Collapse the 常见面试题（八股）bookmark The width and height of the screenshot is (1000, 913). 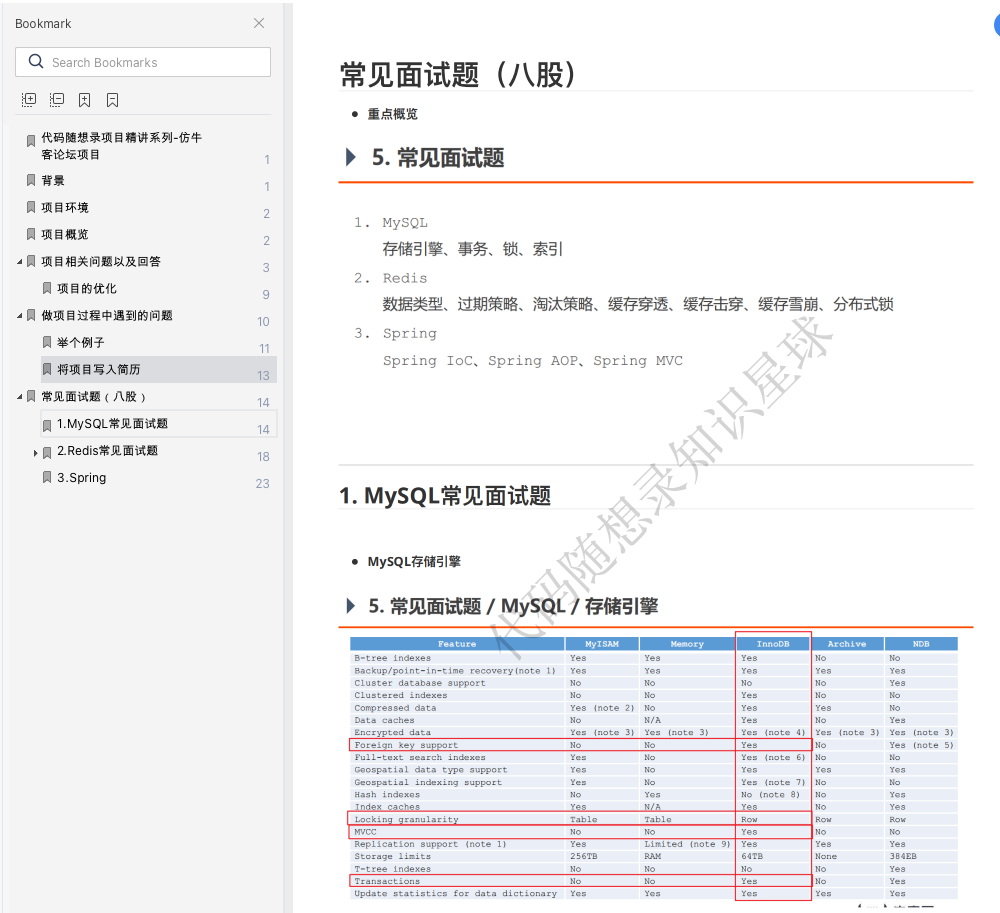(19, 397)
